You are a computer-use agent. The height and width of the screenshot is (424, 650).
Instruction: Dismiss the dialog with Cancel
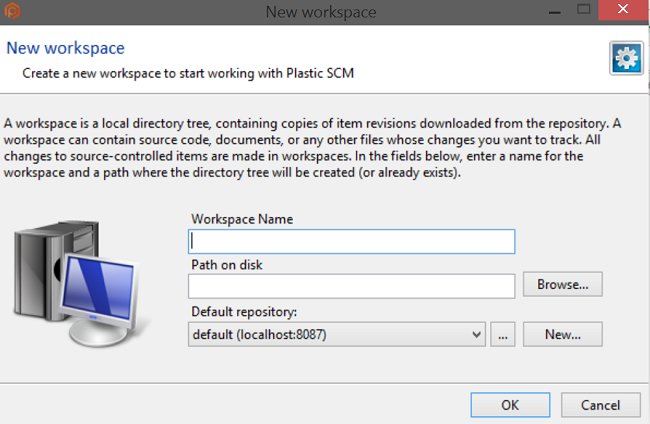point(601,405)
